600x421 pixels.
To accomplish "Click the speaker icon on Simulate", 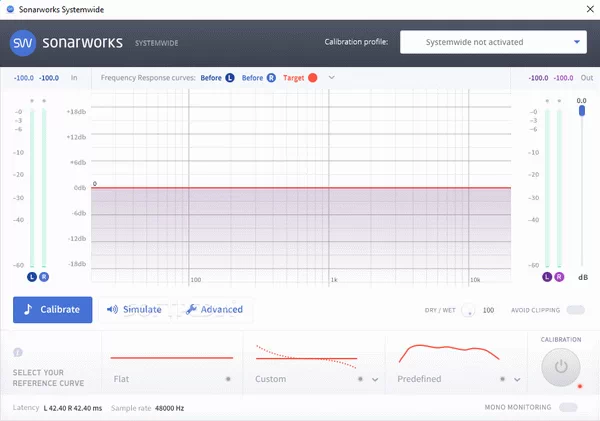I will click(112, 309).
